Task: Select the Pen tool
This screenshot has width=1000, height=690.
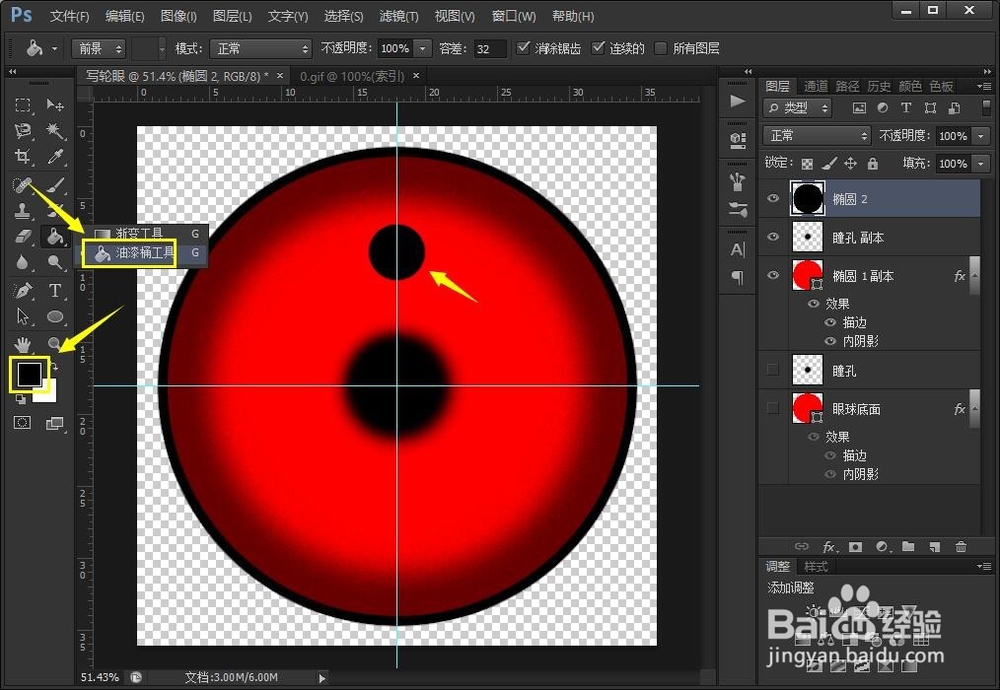Action: [23, 291]
